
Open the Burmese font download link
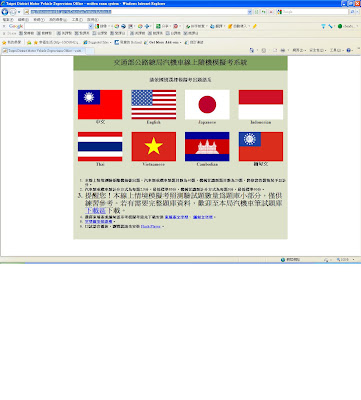point(203,217)
